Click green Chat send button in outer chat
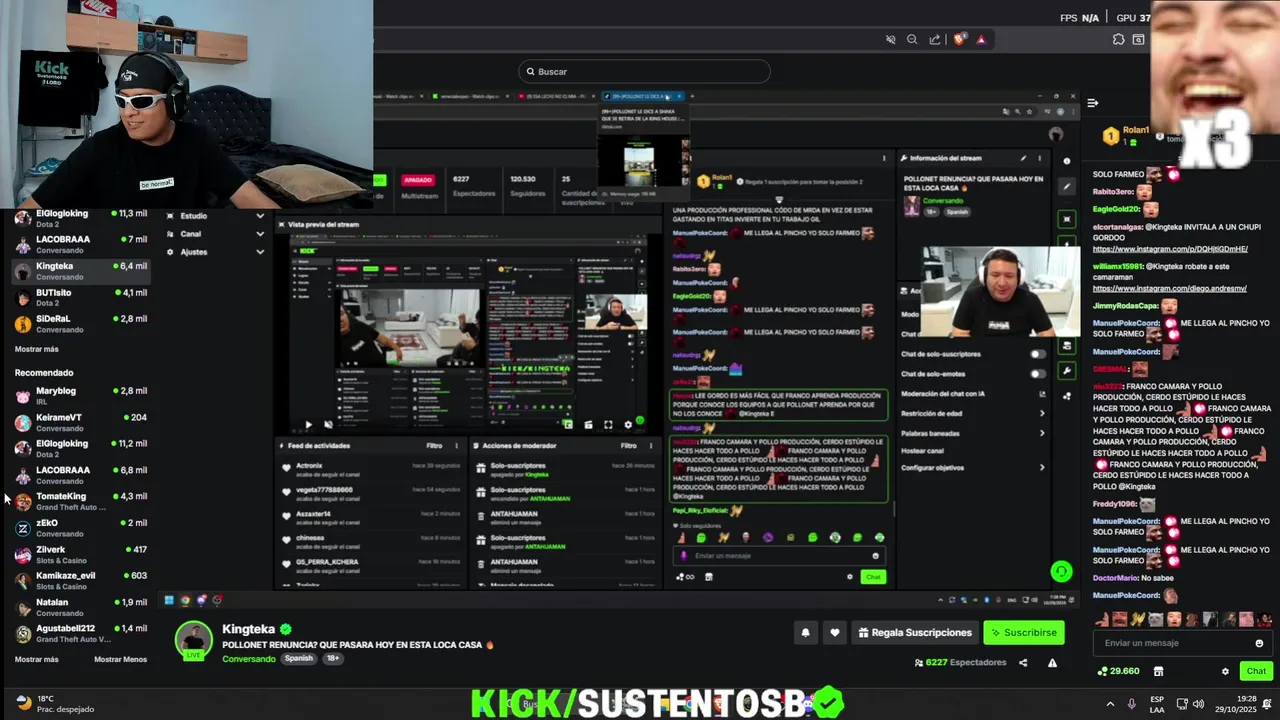Image resolution: width=1280 pixels, height=720 pixels. pyautogui.click(x=1256, y=671)
